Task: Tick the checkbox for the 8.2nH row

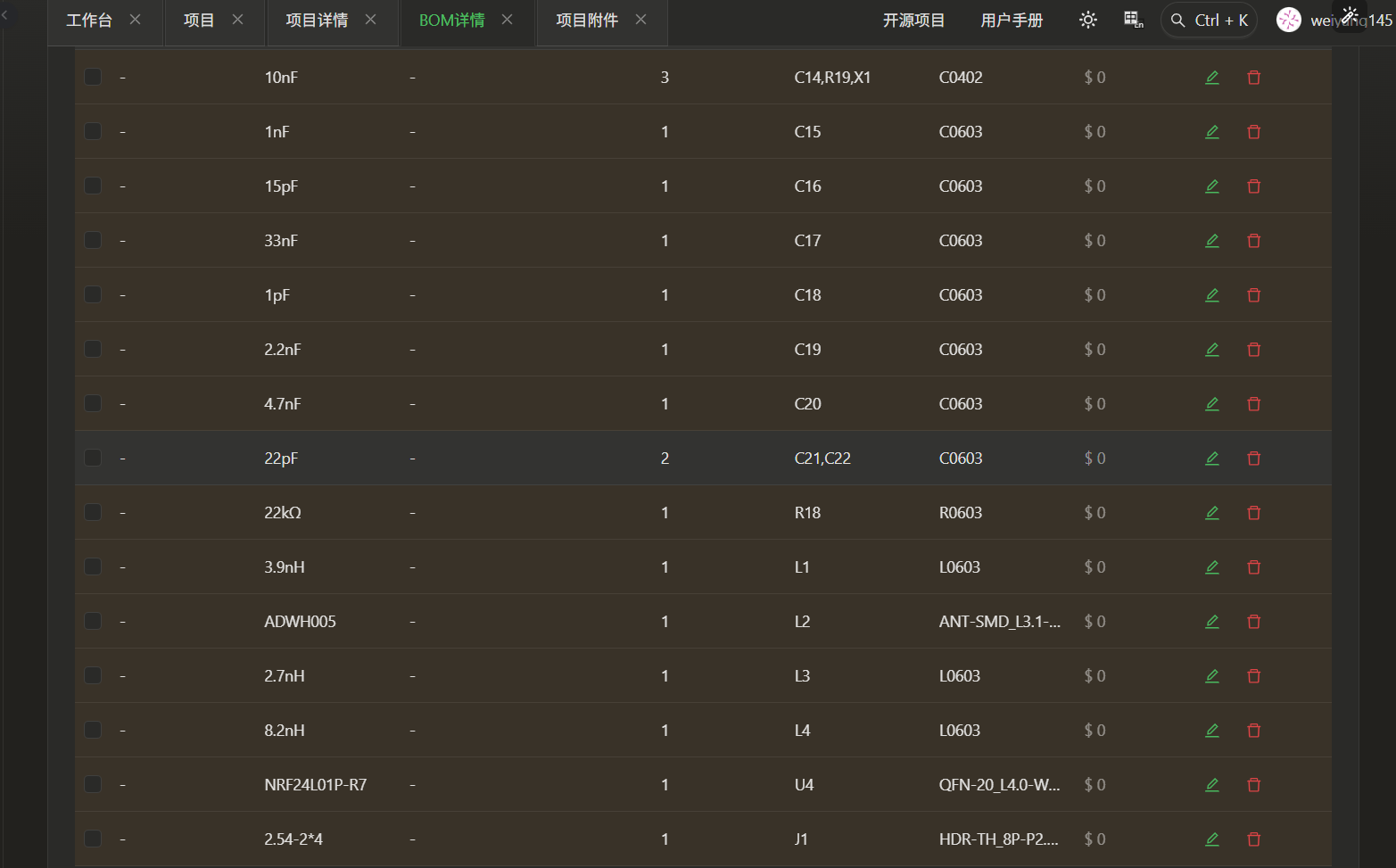Action: tap(93, 730)
